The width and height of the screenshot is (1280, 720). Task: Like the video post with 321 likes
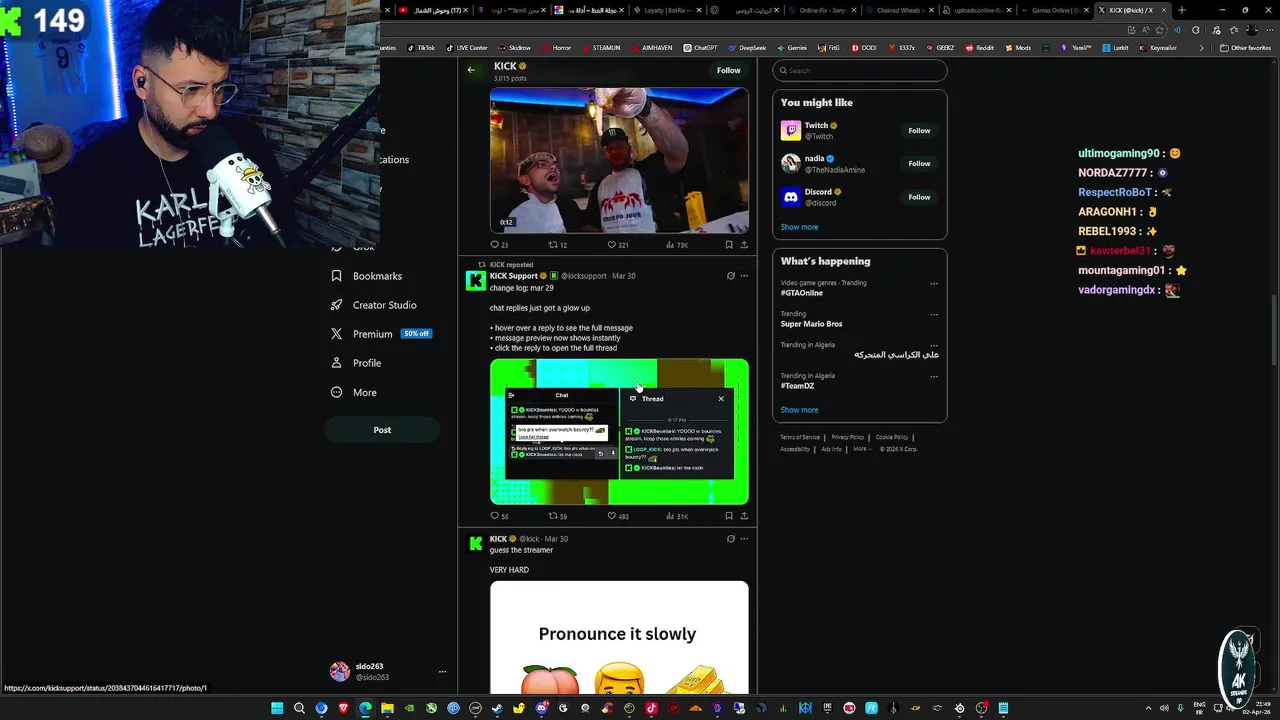coord(618,245)
